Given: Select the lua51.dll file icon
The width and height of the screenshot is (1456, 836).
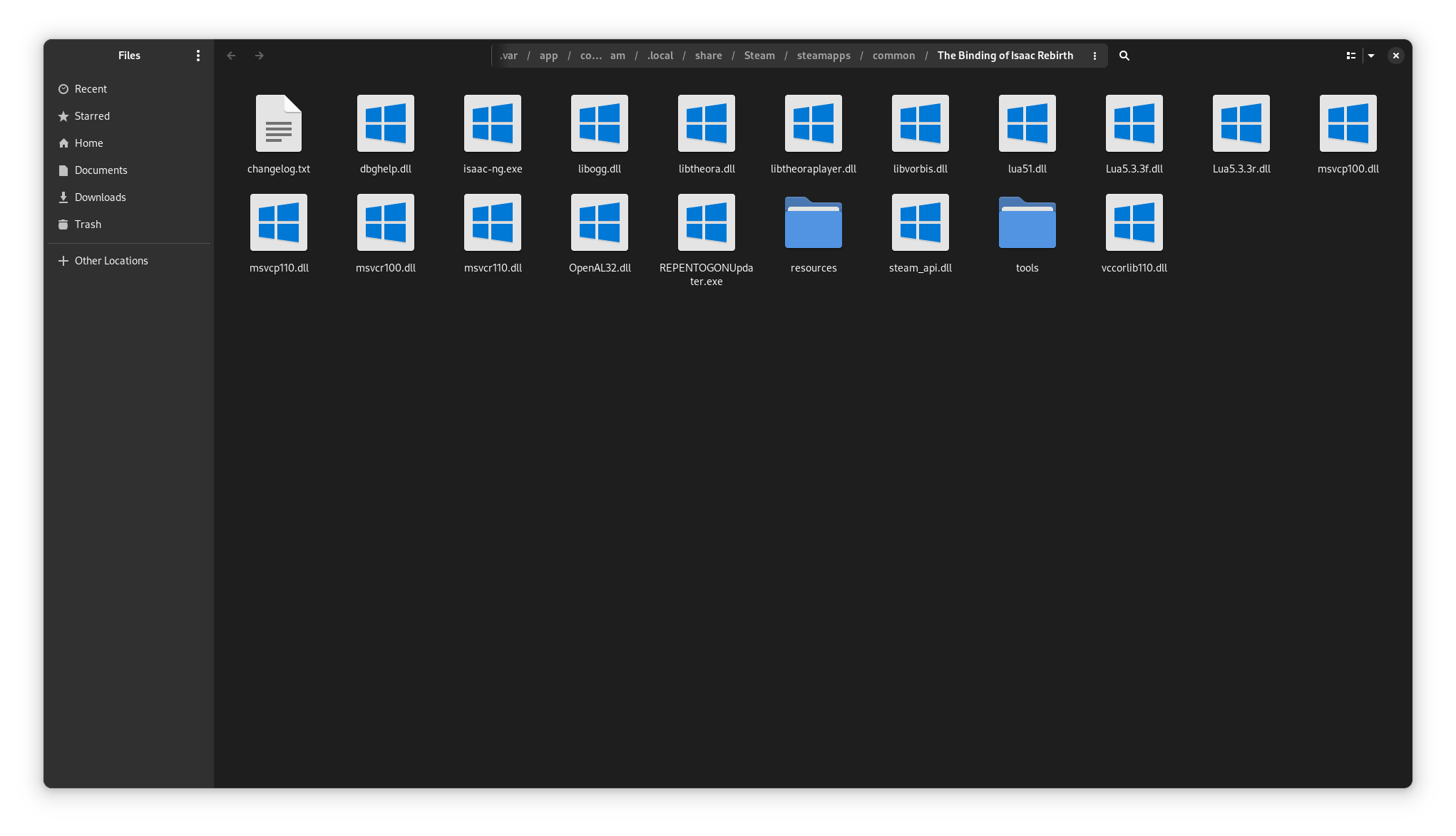Looking at the screenshot, I should (x=1027, y=123).
